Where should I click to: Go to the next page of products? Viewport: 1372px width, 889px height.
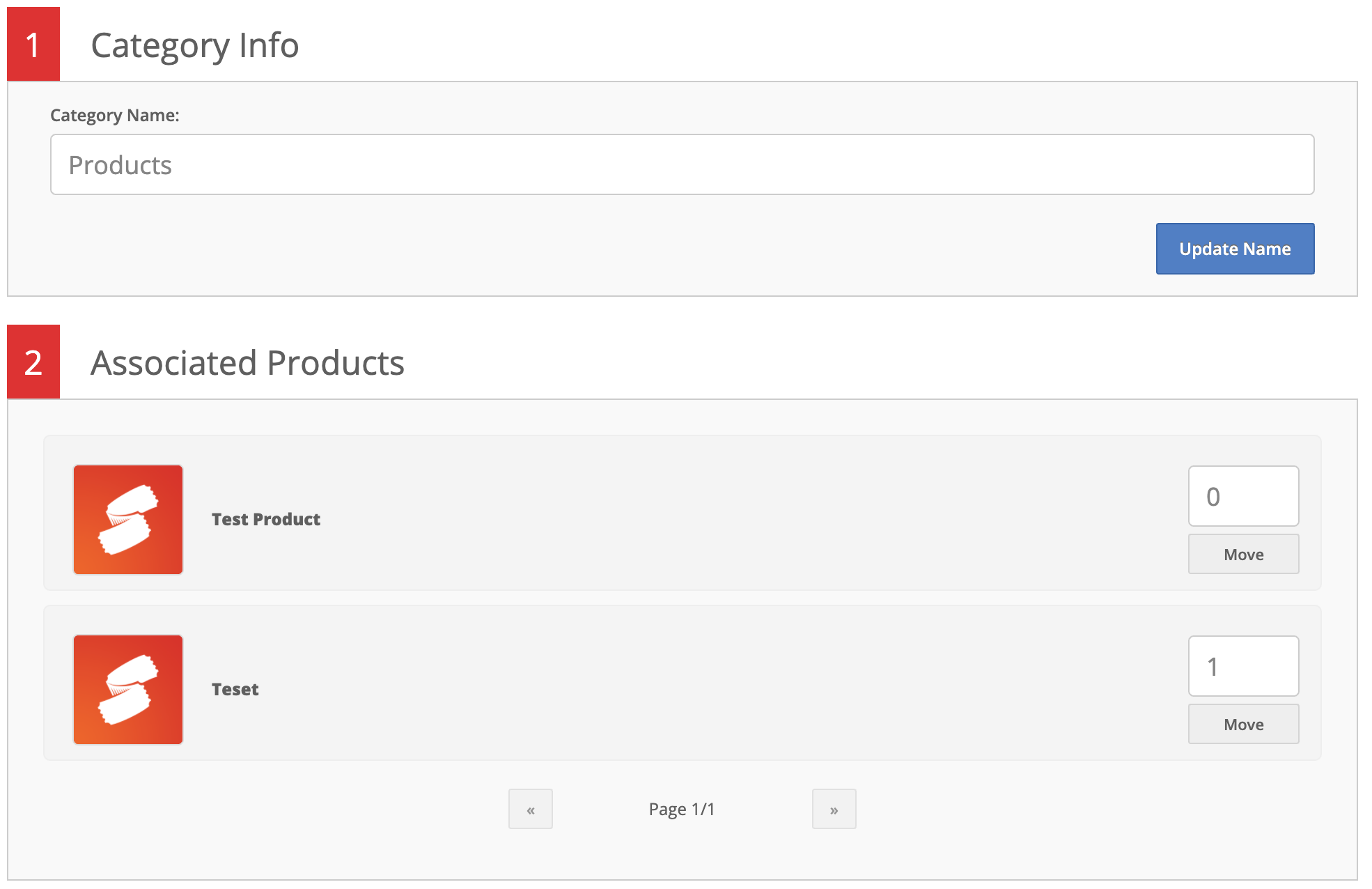coord(834,809)
